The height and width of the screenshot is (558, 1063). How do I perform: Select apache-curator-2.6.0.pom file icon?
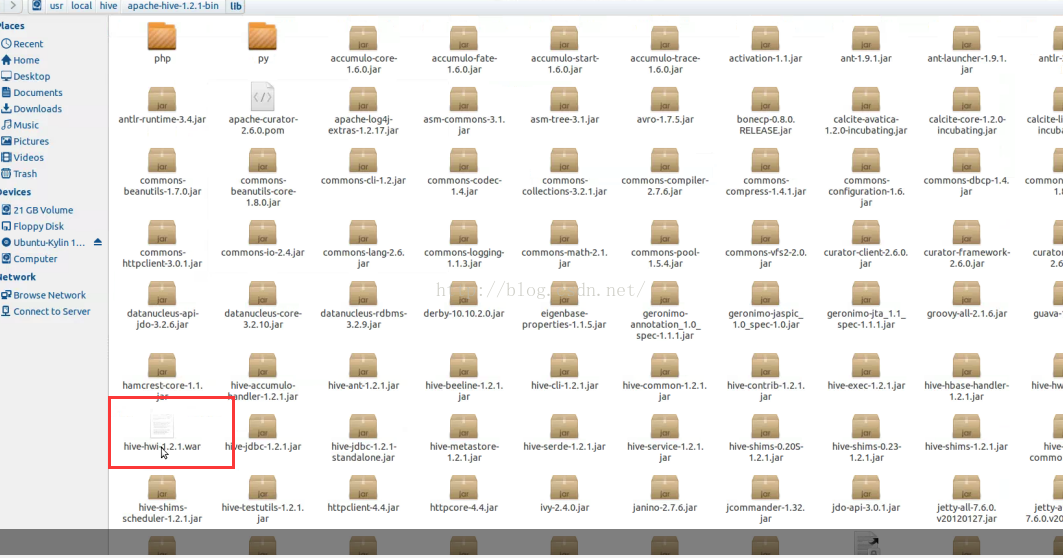(x=262, y=97)
